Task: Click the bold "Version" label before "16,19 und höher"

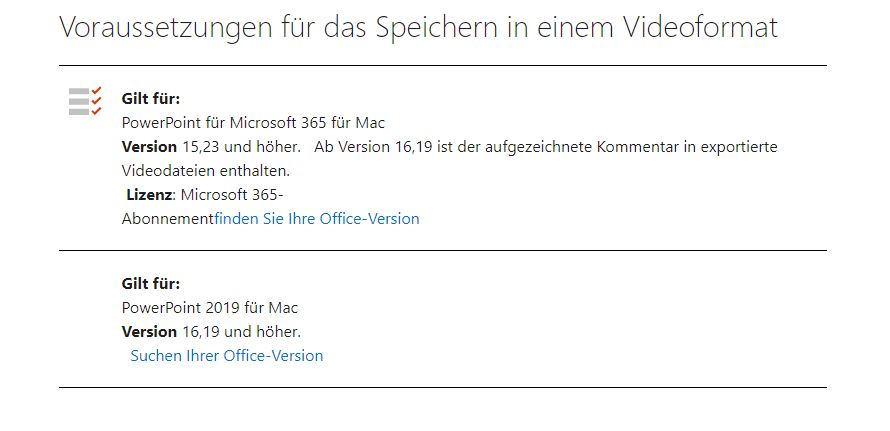Action: pyautogui.click(x=149, y=332)
